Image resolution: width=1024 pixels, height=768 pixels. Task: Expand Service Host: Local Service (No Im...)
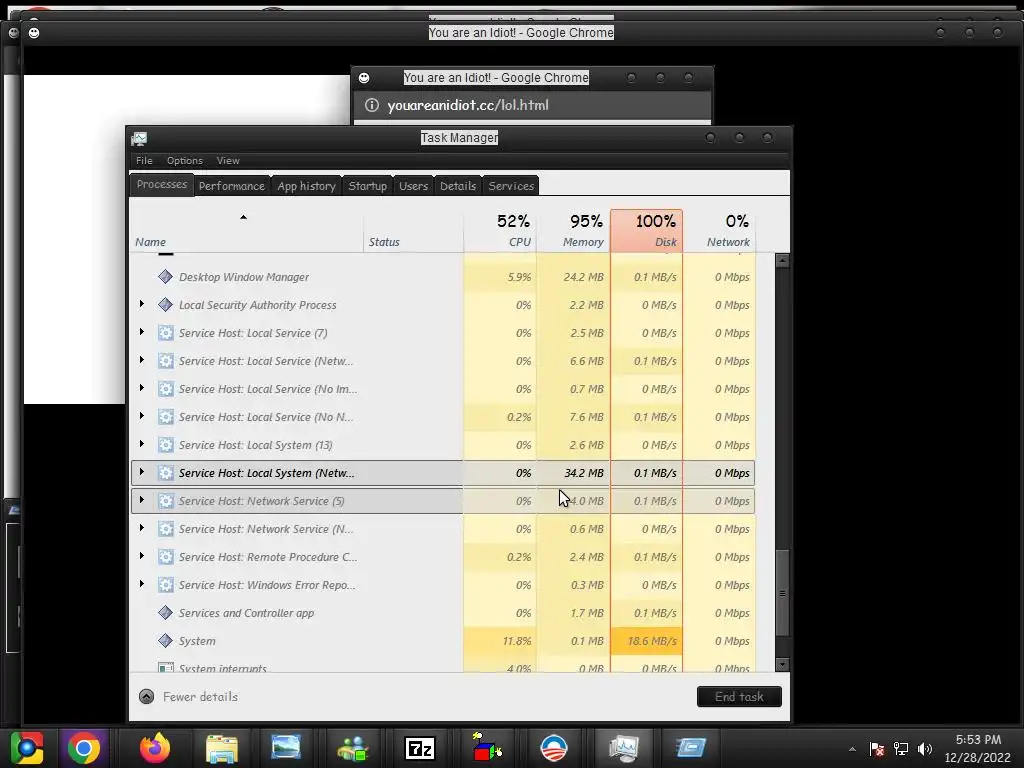[x=142, y=389]
